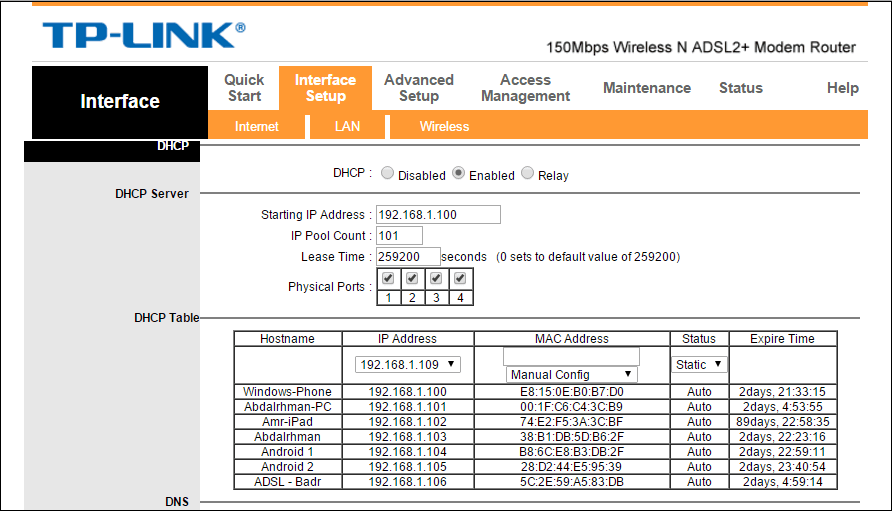Click the empty MAC Address input field

pyautogui.click(x=571, y=356)
